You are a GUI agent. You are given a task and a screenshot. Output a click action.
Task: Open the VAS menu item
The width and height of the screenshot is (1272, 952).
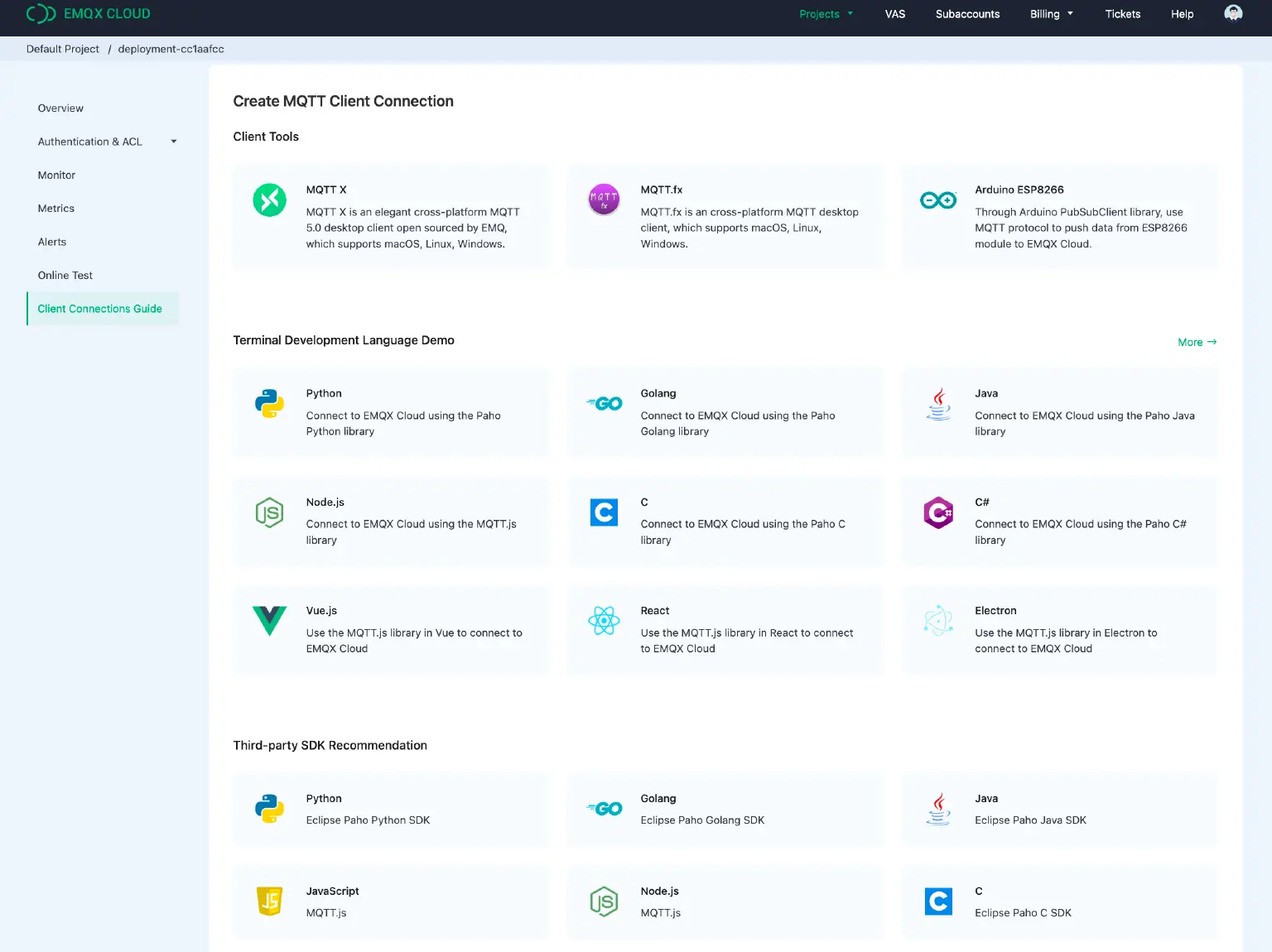point(894,14)
